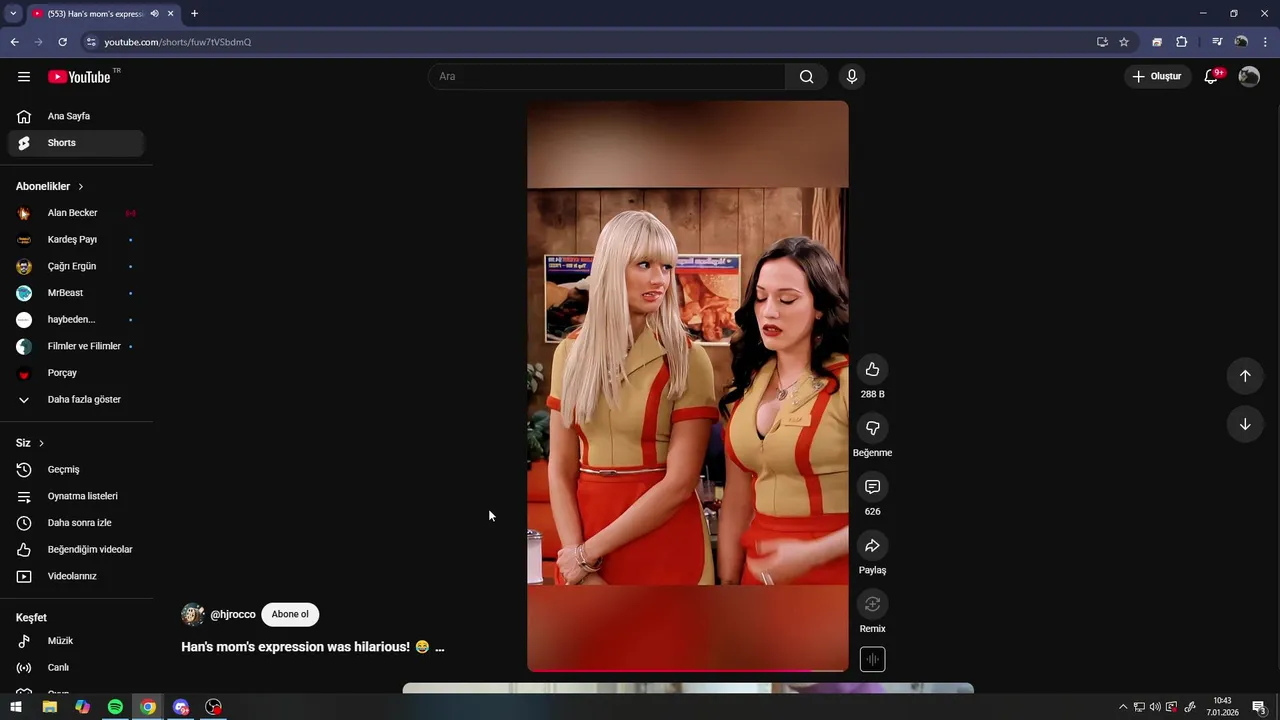Open Daha sonra izle list
The height and width of the screenshot is (720, 1280).
(x=76, y=523)
